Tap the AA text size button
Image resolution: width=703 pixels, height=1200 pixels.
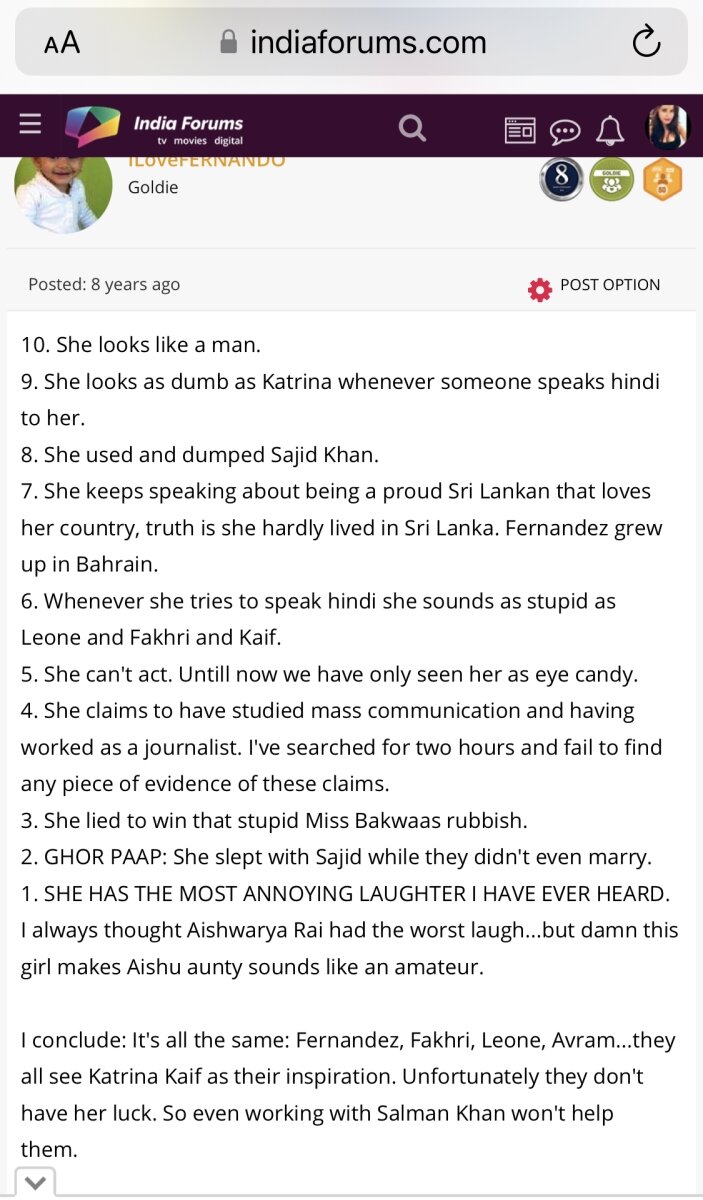62,43
